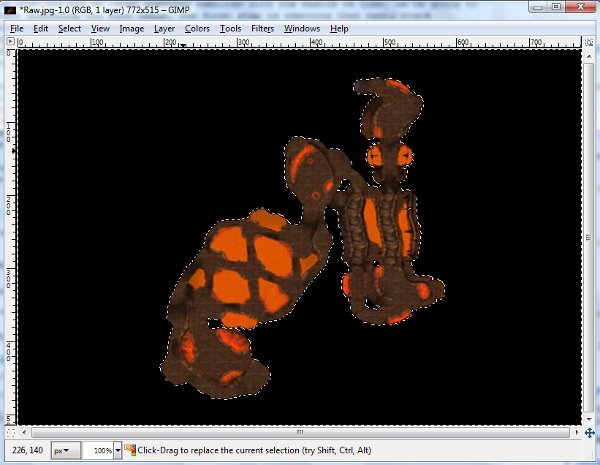The image size is (600, 465).
Task: Toggle Quick Mask button at bottom left
Action: (x=10, y=432)
